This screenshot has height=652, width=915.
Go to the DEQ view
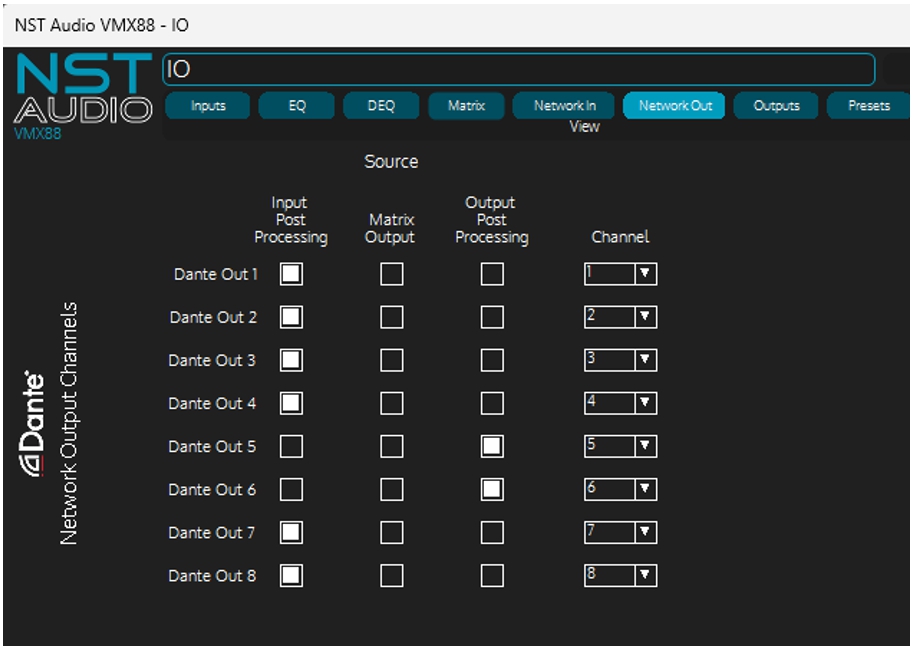[x=381, y=106]
